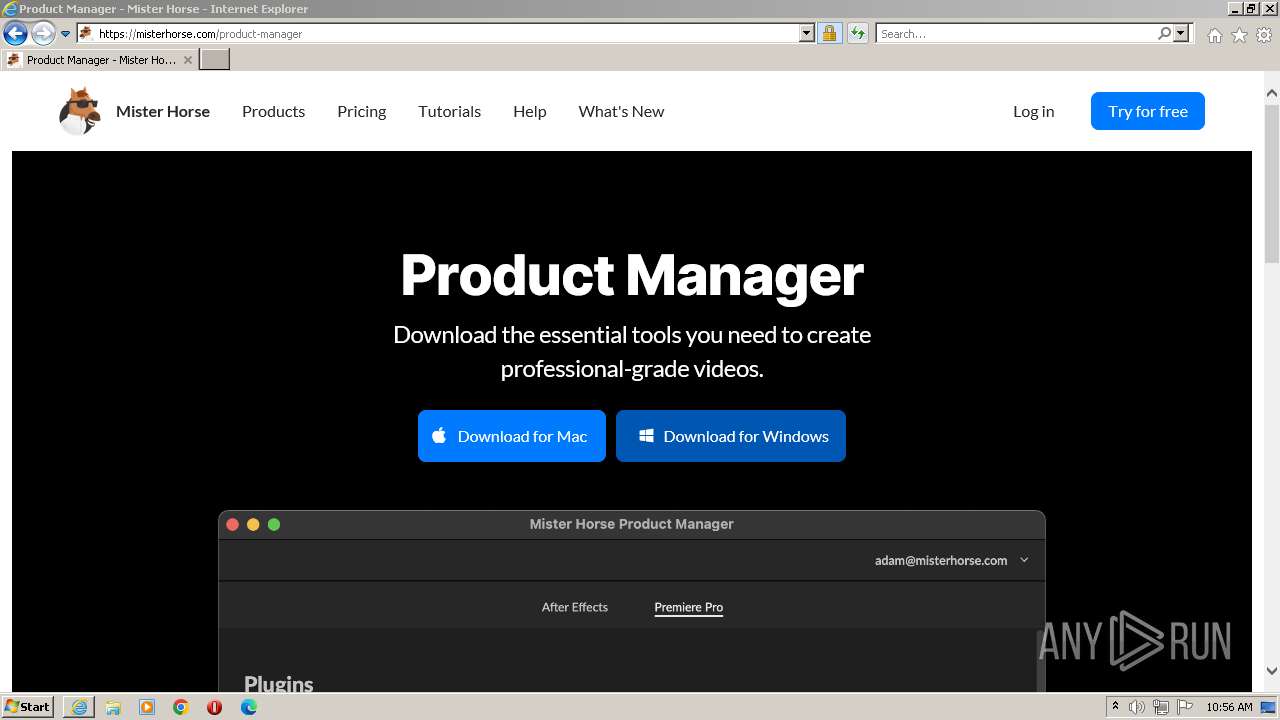Open the Opera taskbar icon

[x=214, y=707]
